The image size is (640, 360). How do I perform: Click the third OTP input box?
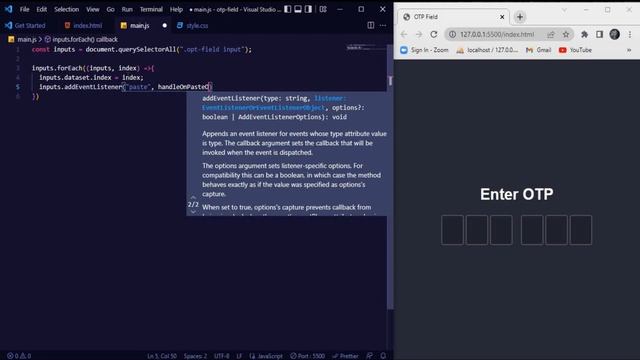point(501,230)
